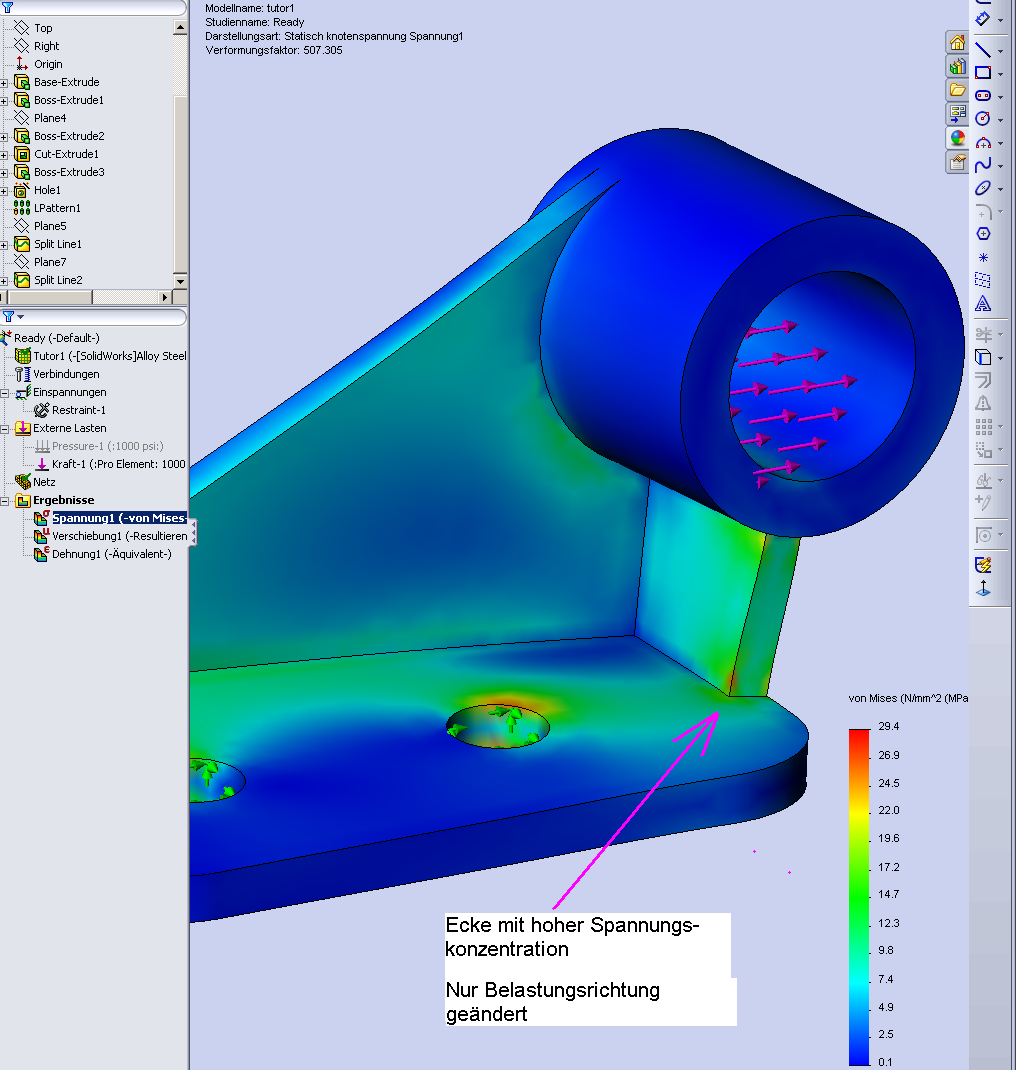Select the Boss-Extrude1 feature
The height and width of the screenshot is (1070, 1018).
coord(69,100)
